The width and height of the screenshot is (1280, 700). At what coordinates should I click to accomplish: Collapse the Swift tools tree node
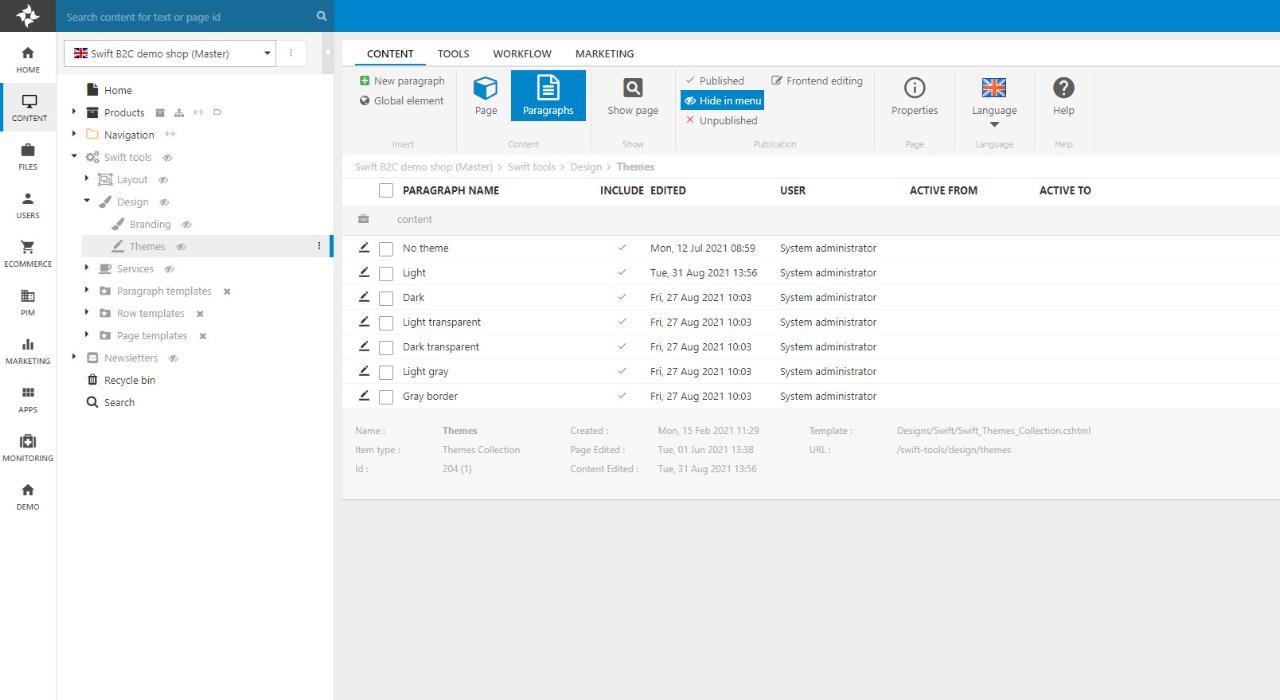[x=74, y=157]
